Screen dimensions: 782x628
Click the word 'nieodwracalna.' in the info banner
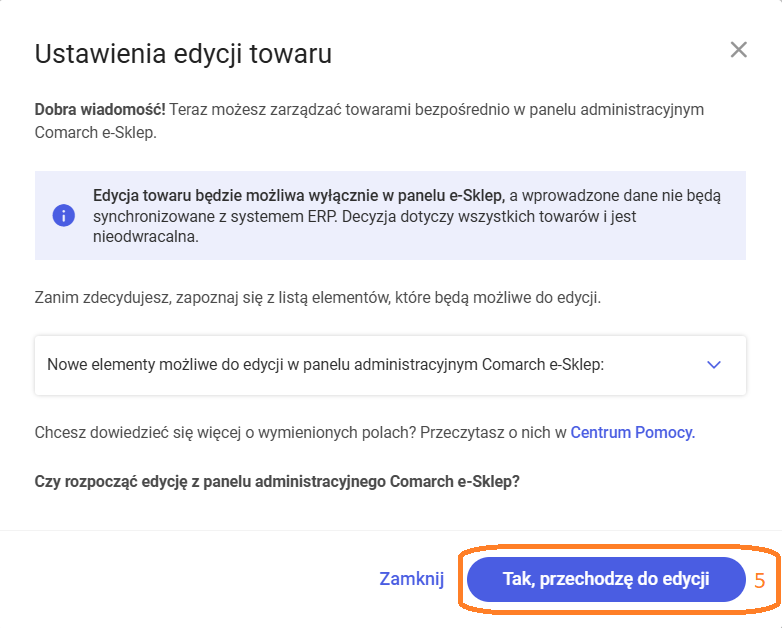tap(146, 237)
